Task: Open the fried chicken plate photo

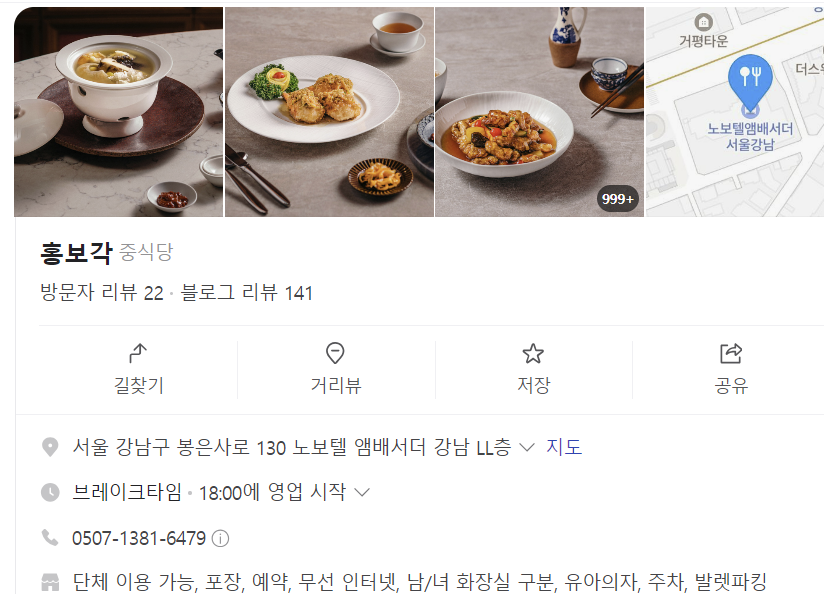Action: [329, 111]
